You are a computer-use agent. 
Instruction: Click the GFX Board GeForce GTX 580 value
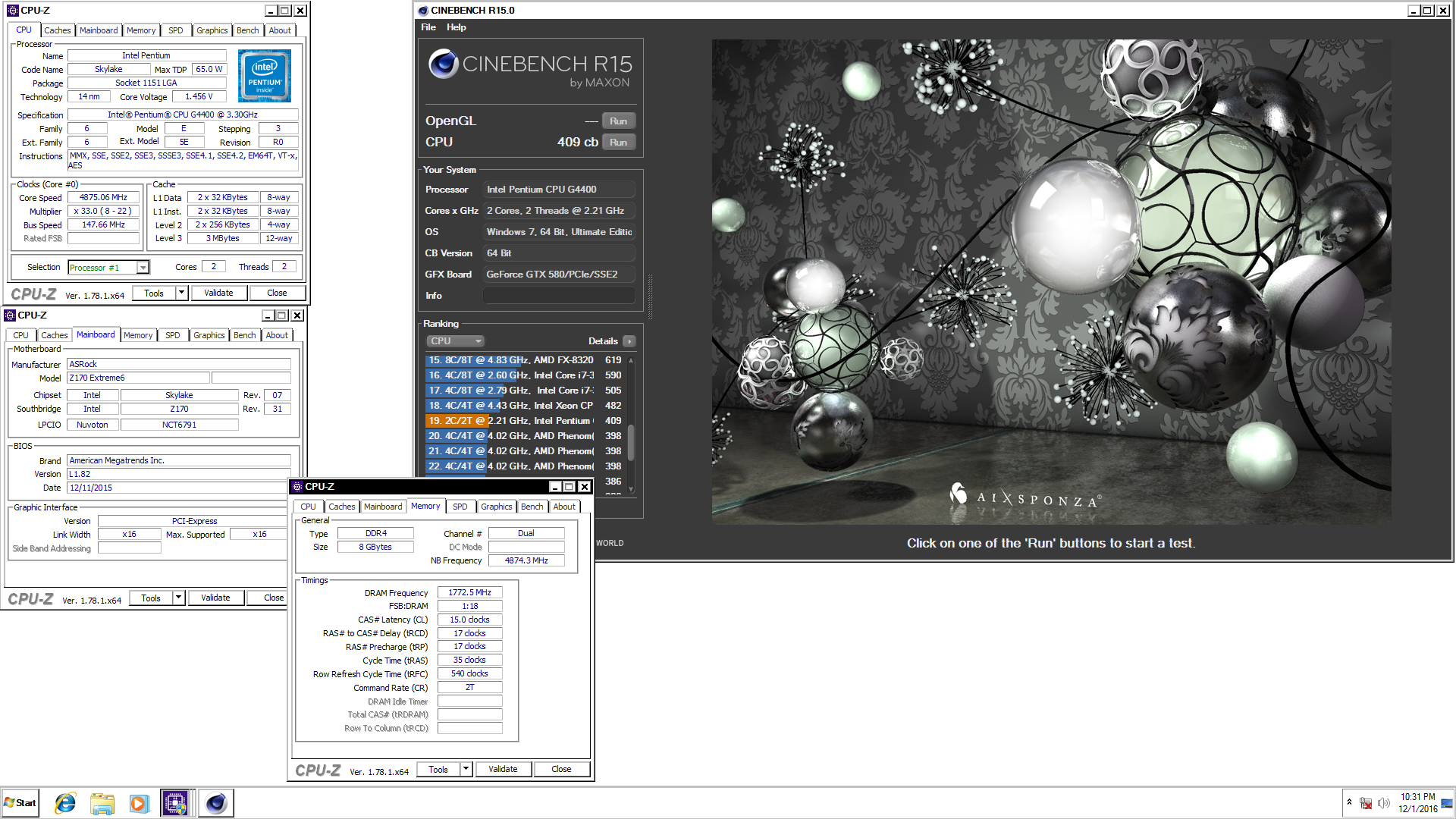(559, 275)
